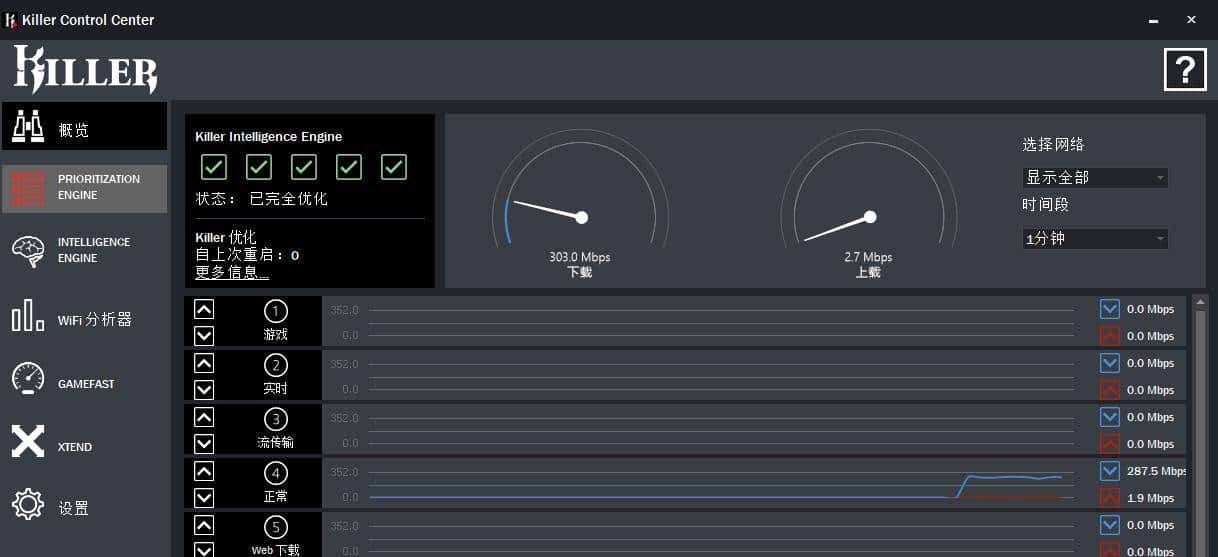The height and width of the screenshot is (557, 1218).
Task: Toggle download line for 实时 category
Action: (1109, 363)
